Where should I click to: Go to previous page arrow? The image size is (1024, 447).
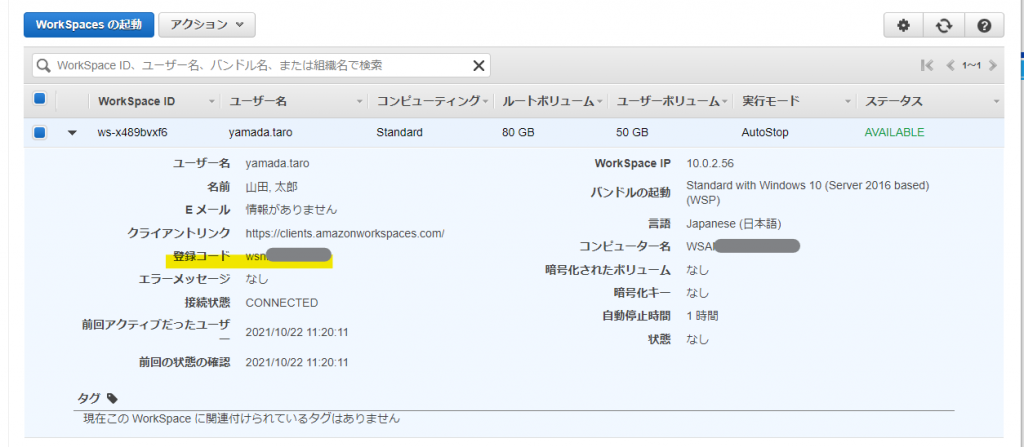point(950,65)
